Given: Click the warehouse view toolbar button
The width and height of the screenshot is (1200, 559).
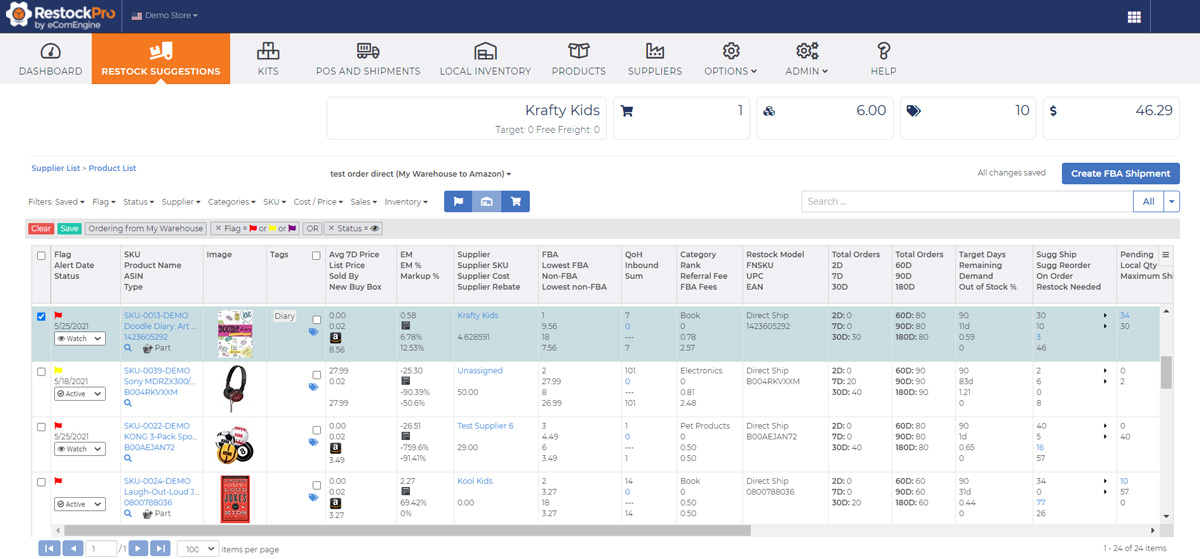Looking at the screenshot, I should [487, 201].
